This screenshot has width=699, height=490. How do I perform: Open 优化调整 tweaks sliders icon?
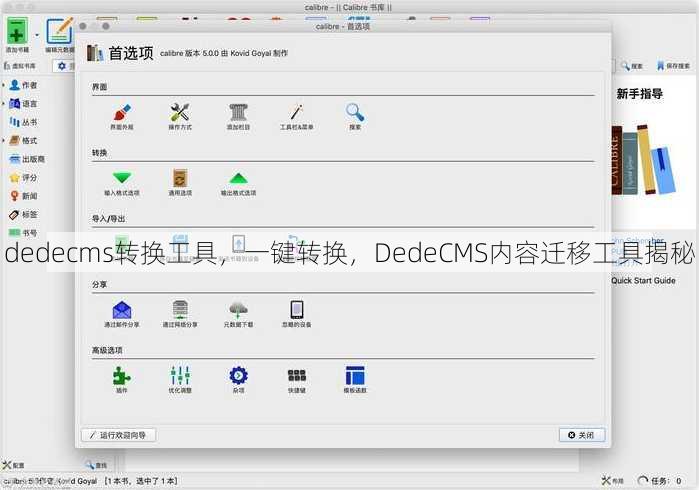tap(180, 380)
